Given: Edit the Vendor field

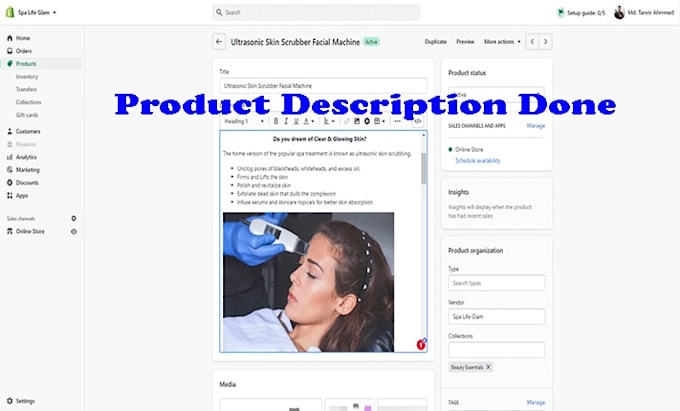Looking at the screenshot, I should (497, 316).
